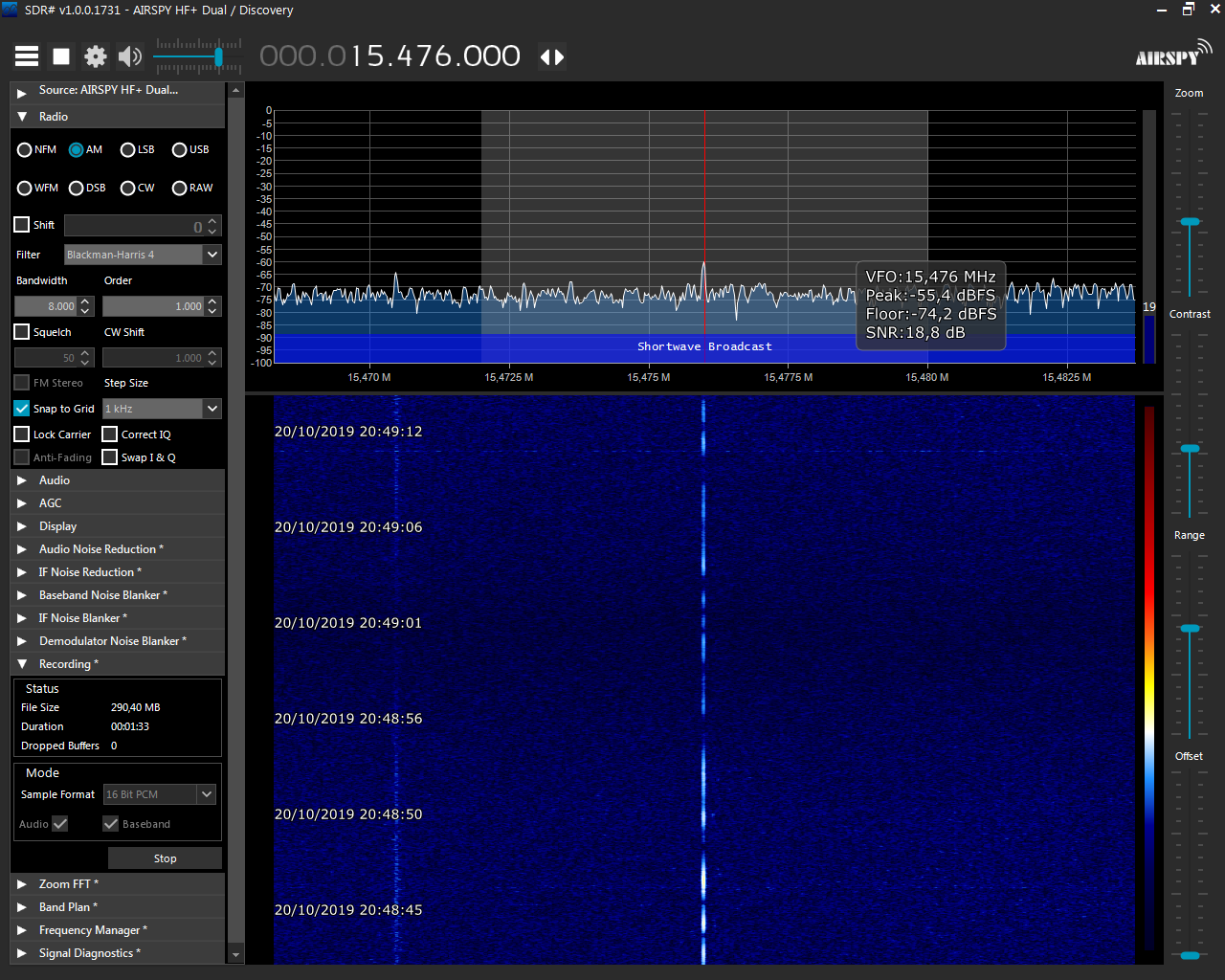The image size is (1225, 980).
Task: Enable Lock Carrier
Action: [x=22, y=434]
